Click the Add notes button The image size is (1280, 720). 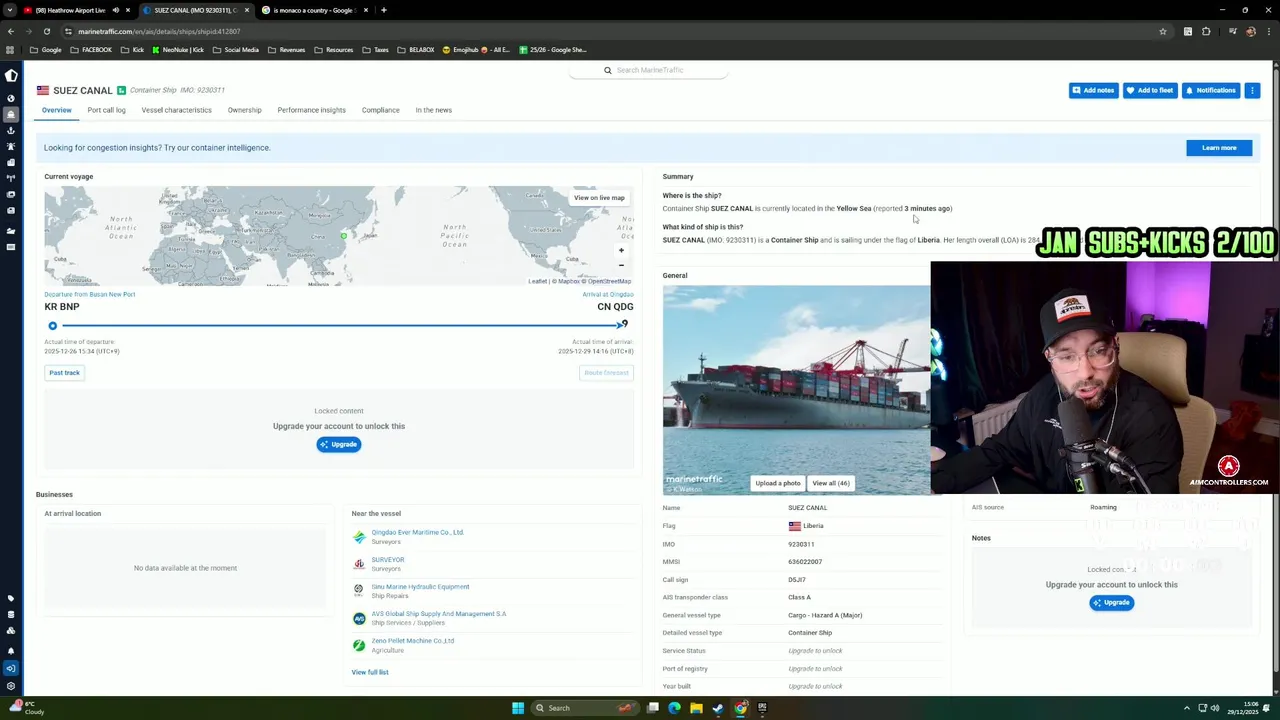pyautogui.click(x=1094, y=90)
